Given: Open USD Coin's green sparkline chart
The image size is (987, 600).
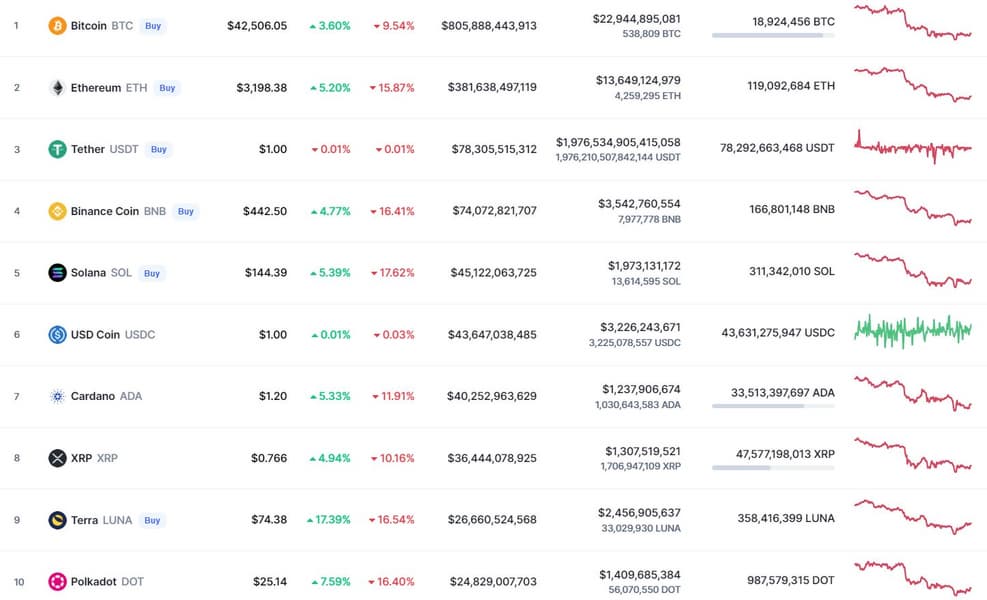Looking at the screenshot, I should 912,329.
